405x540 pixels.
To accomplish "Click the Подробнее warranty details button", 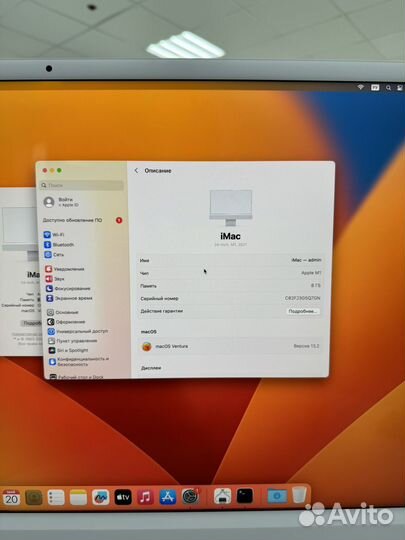I will pyautogui.click(x=302, y=311).
